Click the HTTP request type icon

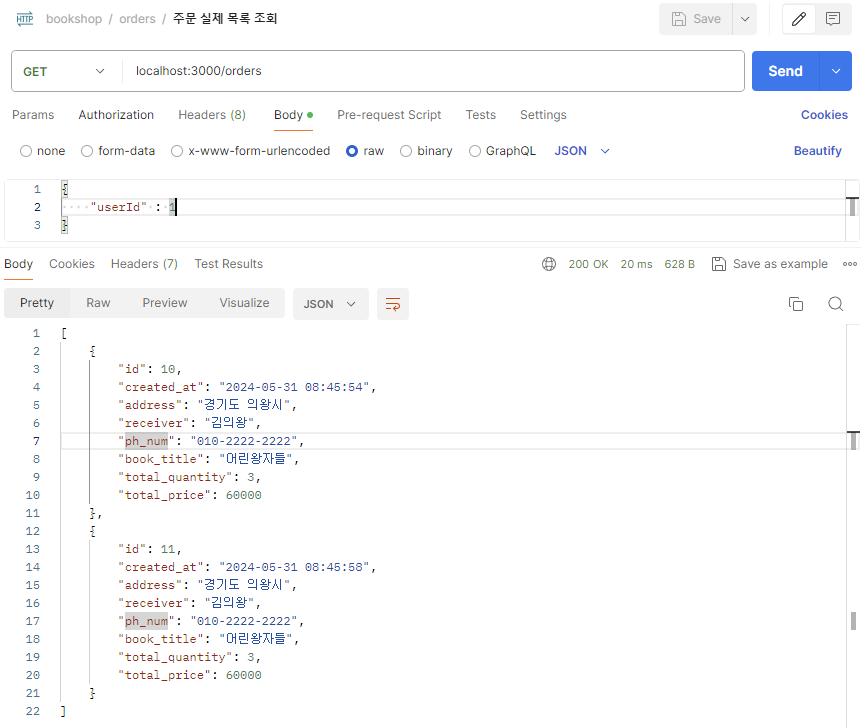25,19
